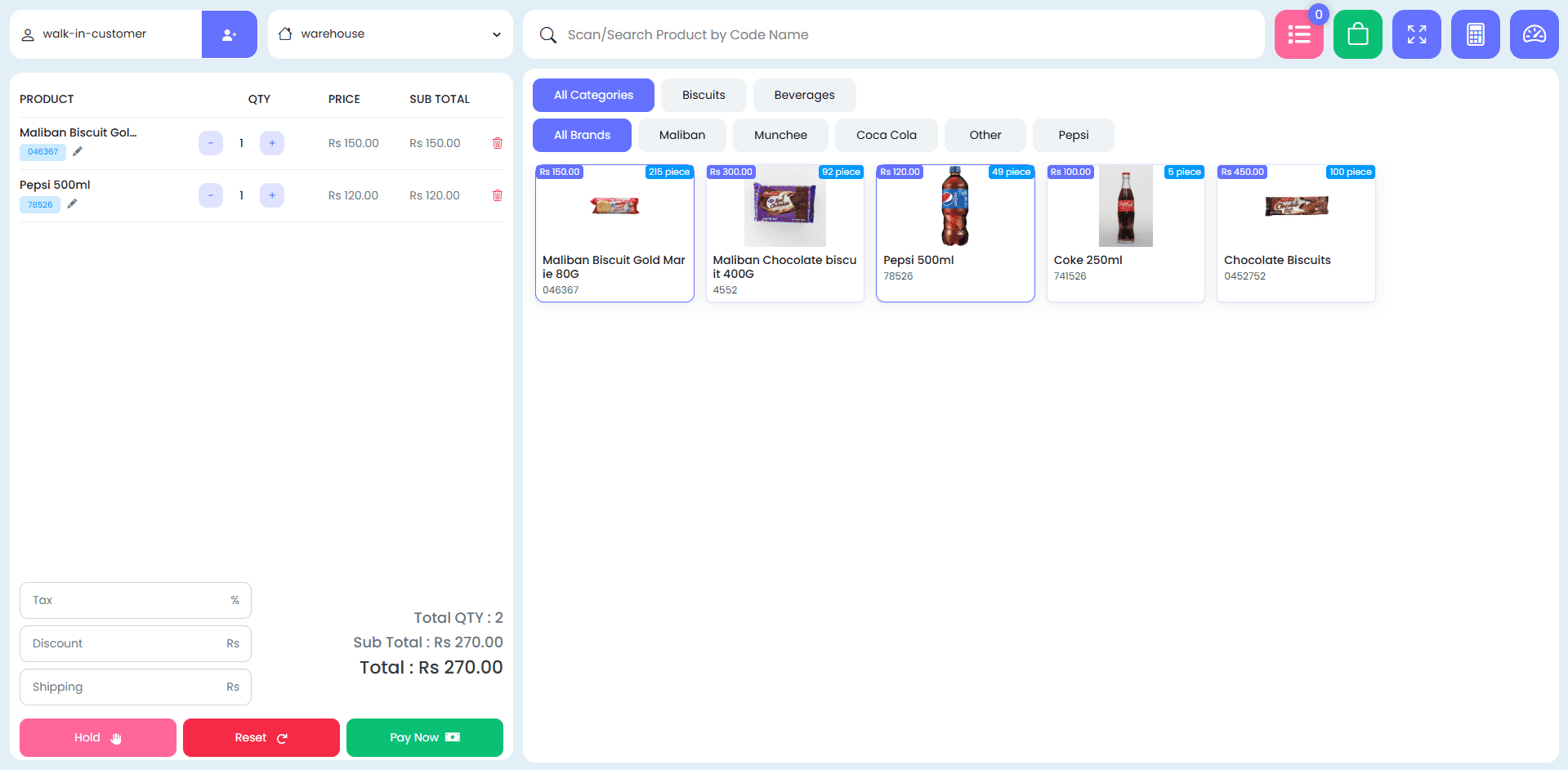Image resolution: width=1568 pixels, height=770 pixels.
Task: Add Chocolate Biscuits product card
Action: [x=1296, y=233]
